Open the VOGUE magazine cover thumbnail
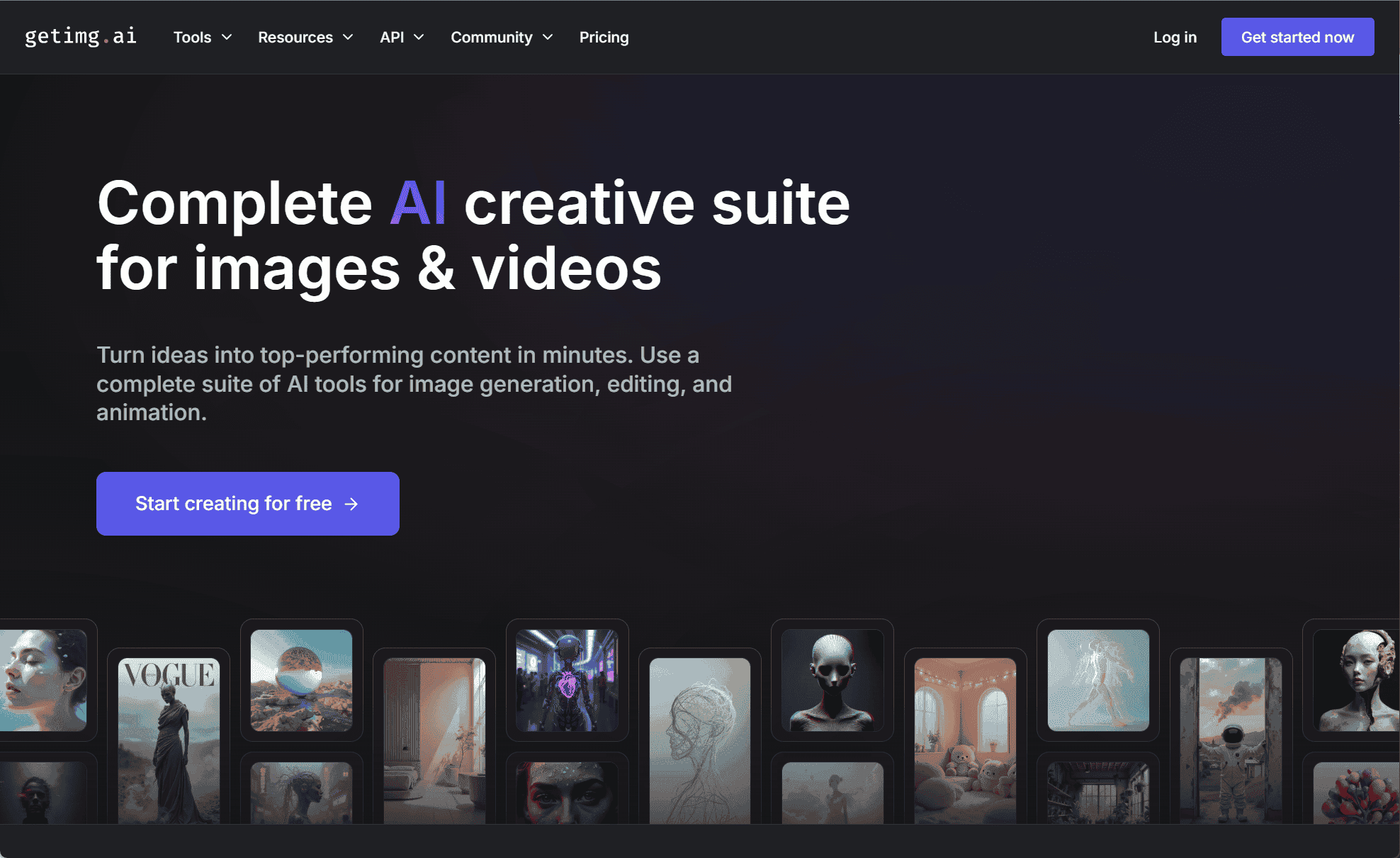The image size is (1400, 858). coord(169,737)
